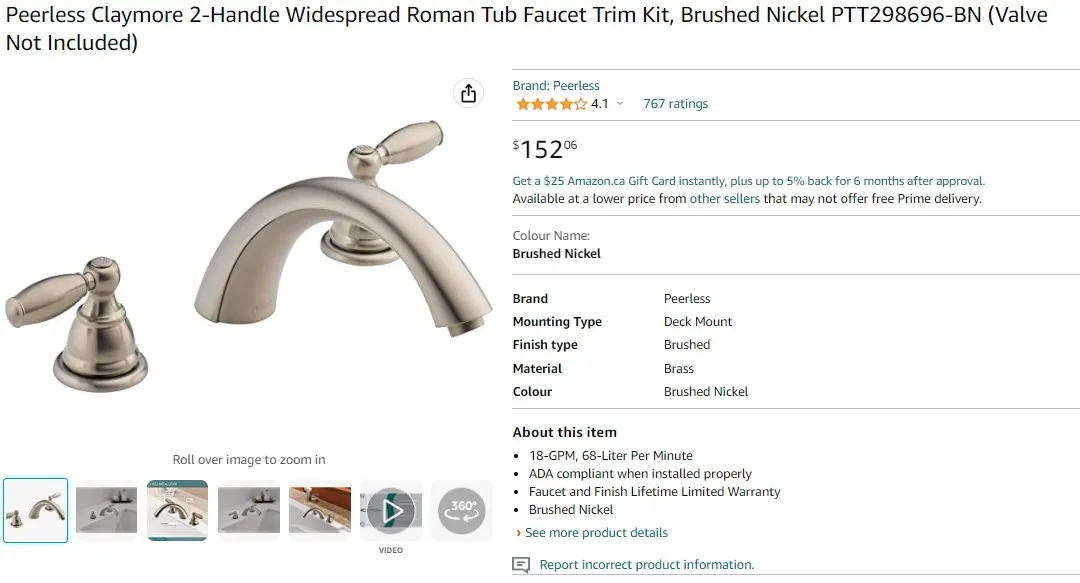Click the speech-bubble report icon at bottom

(521, 565)
